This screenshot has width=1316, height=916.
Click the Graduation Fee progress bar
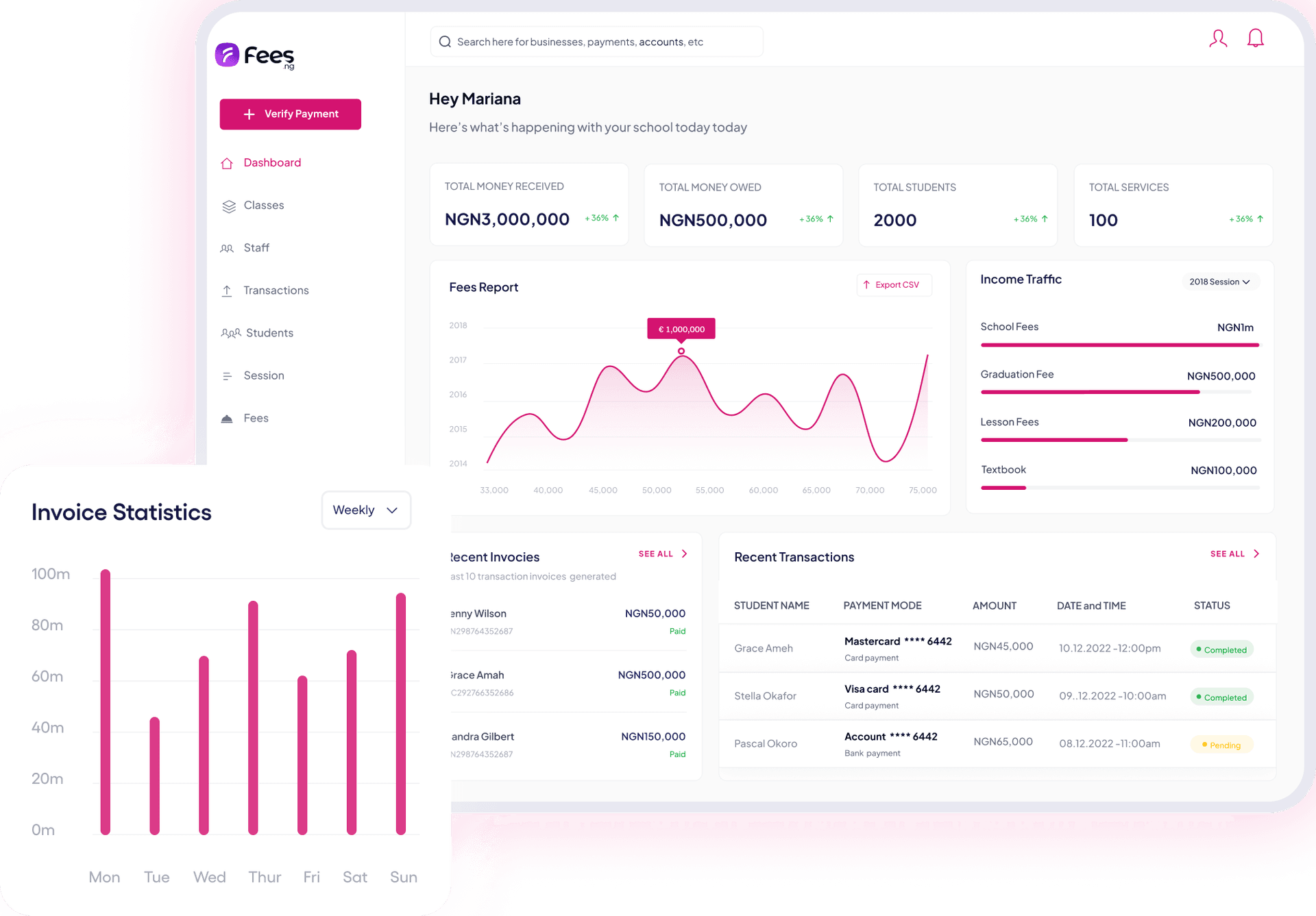[1117, 392]
